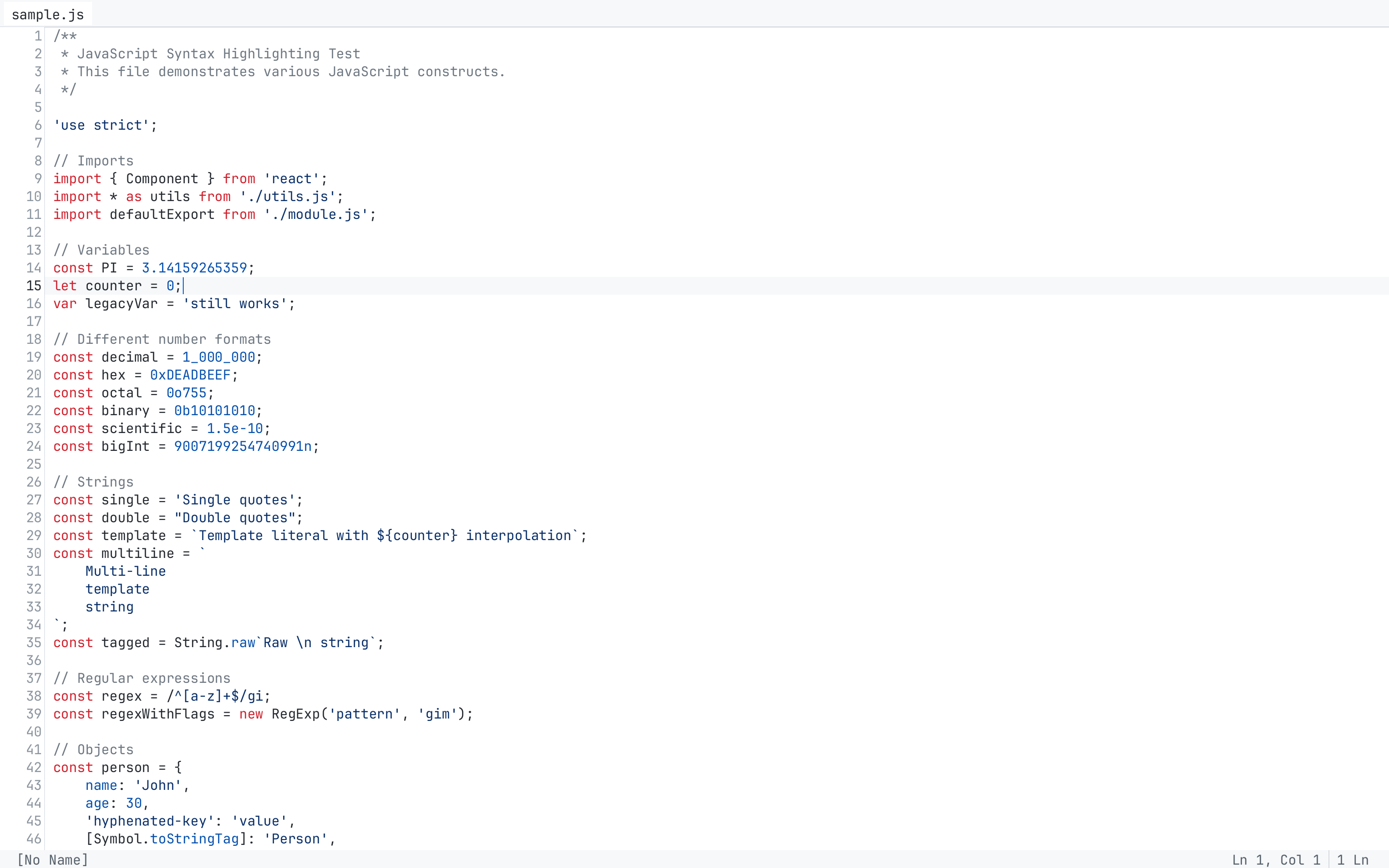Click the person object opening brace
This screenshot has height=868, width=1389.
coord(178,767)
